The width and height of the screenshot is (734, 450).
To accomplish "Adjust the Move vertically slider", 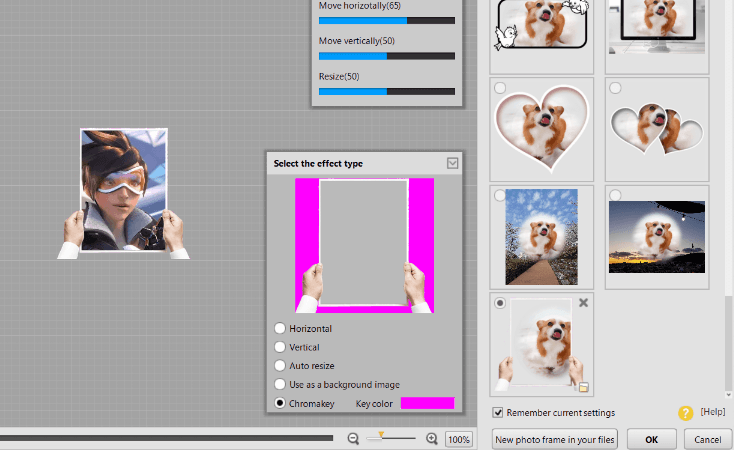I will point(387,56).
